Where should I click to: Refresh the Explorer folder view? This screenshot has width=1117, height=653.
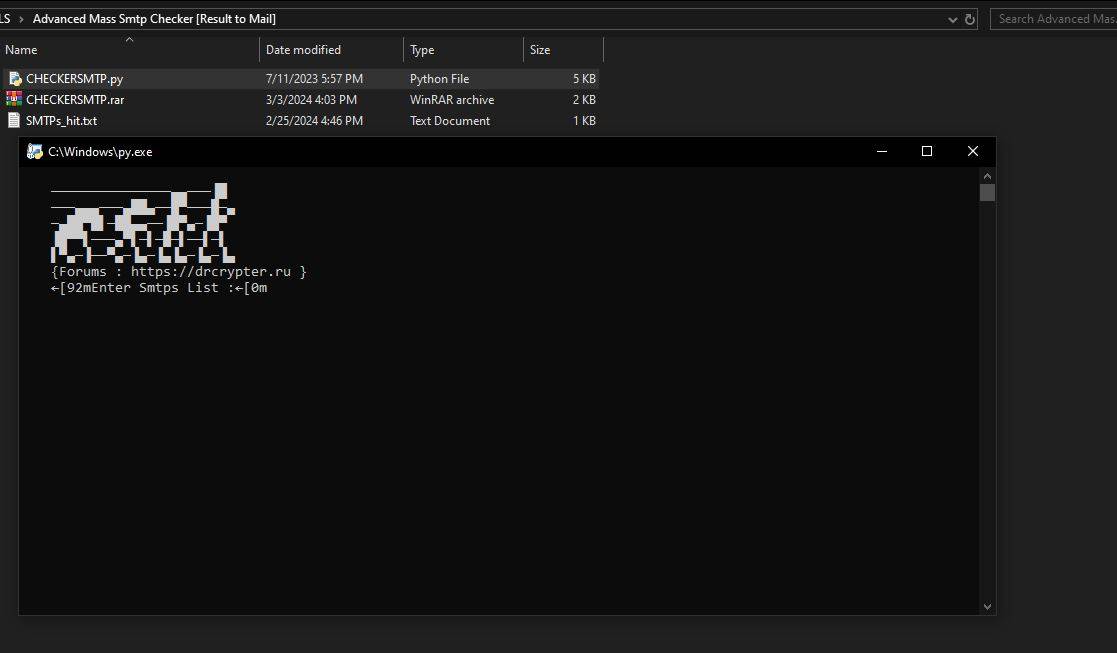[970, 19]
